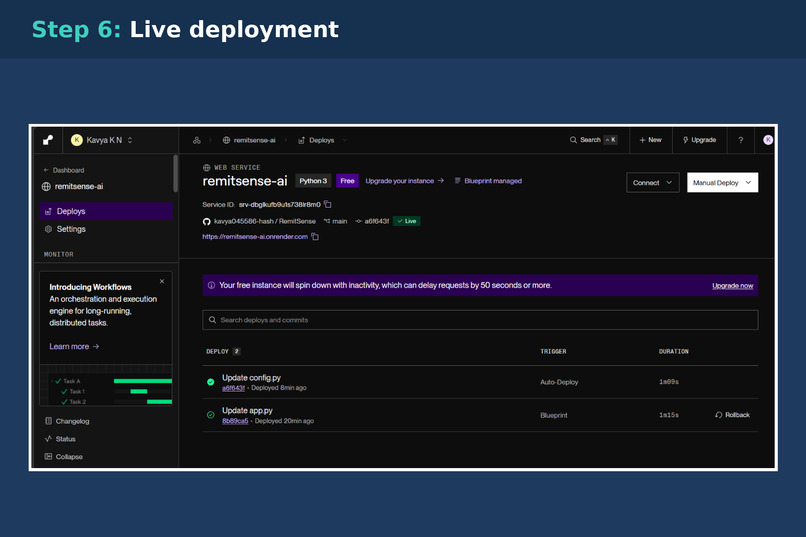Open the Kavya K N workspace switcher
Screen dimensions: 806x537
102,140
